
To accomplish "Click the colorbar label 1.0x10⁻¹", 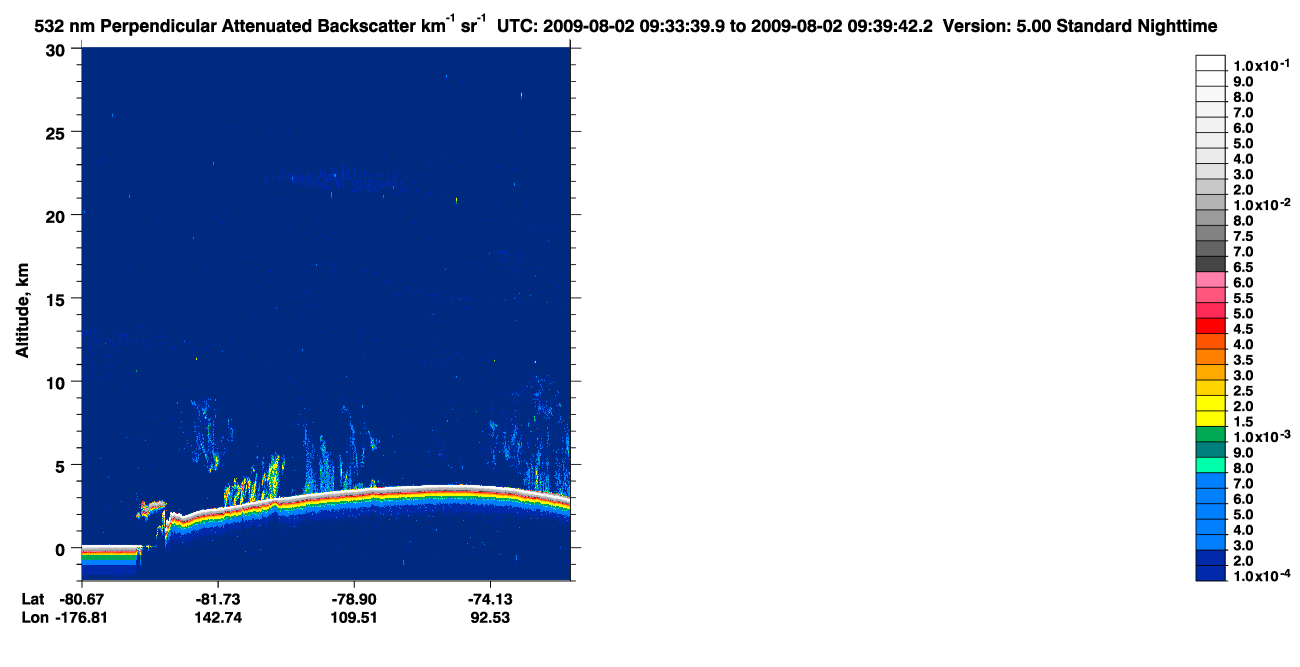I will pyautogui.click(x=1260, y=65).
